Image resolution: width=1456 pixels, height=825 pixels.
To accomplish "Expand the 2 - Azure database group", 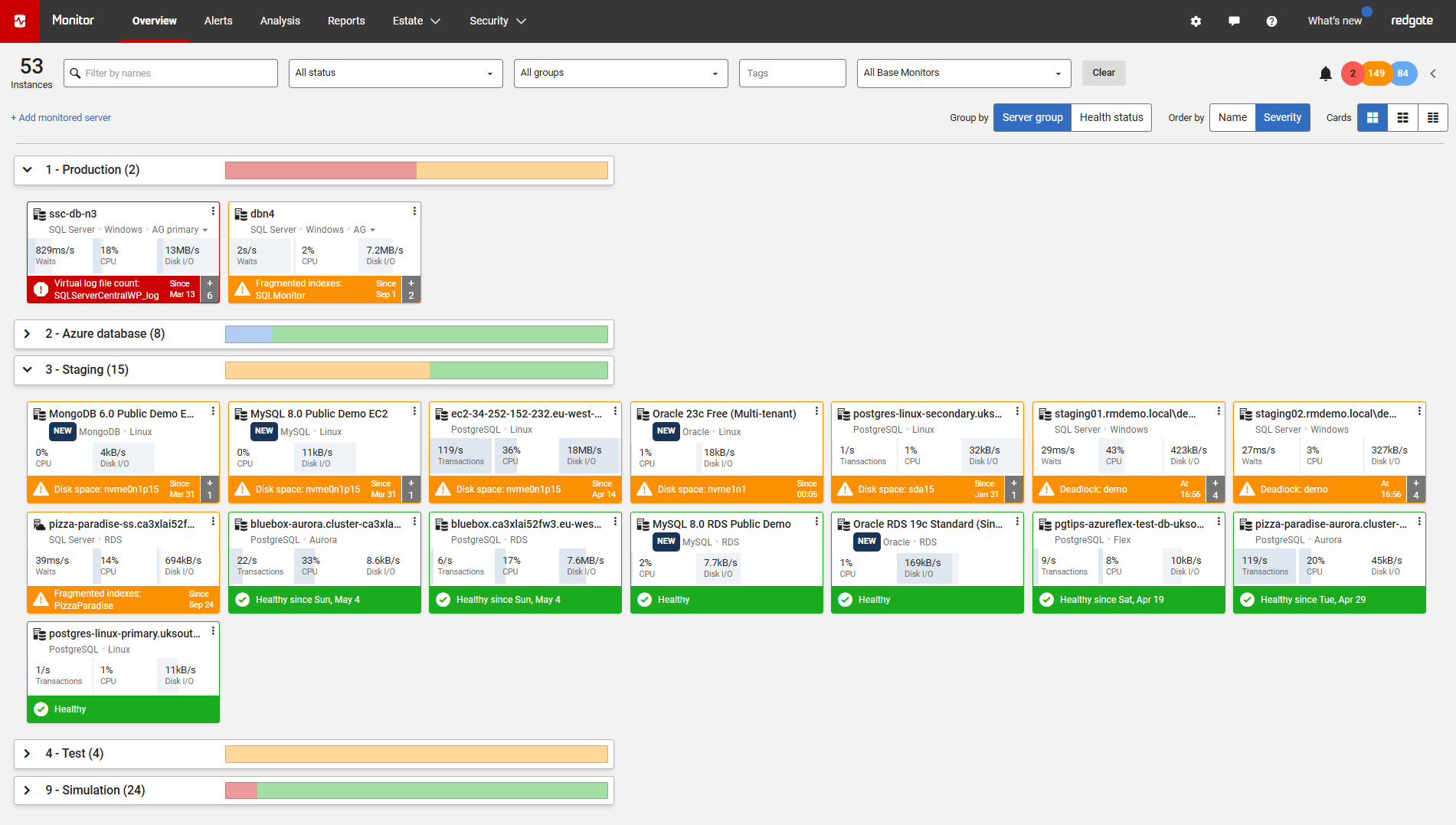I will tap(28, 334).
